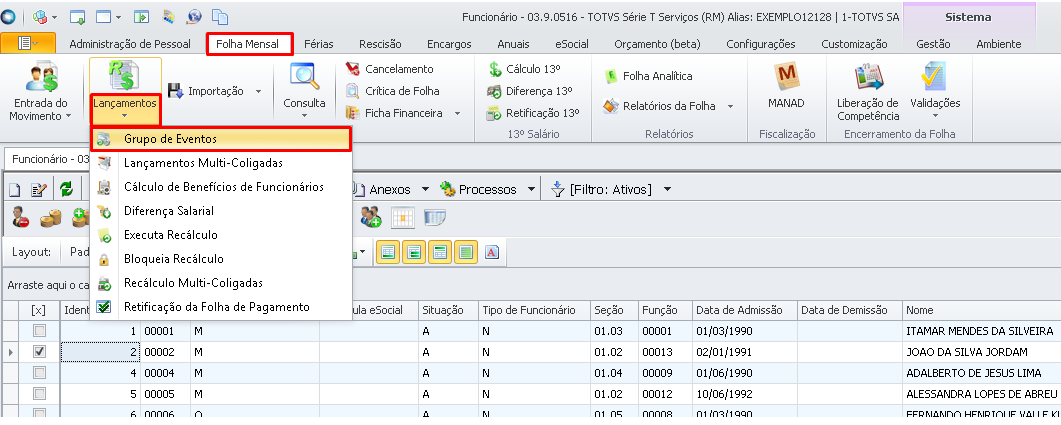Screen dimensions: 1061x425
Task: Click the Entrada do Movimento icon
Action: pos(41,76)
